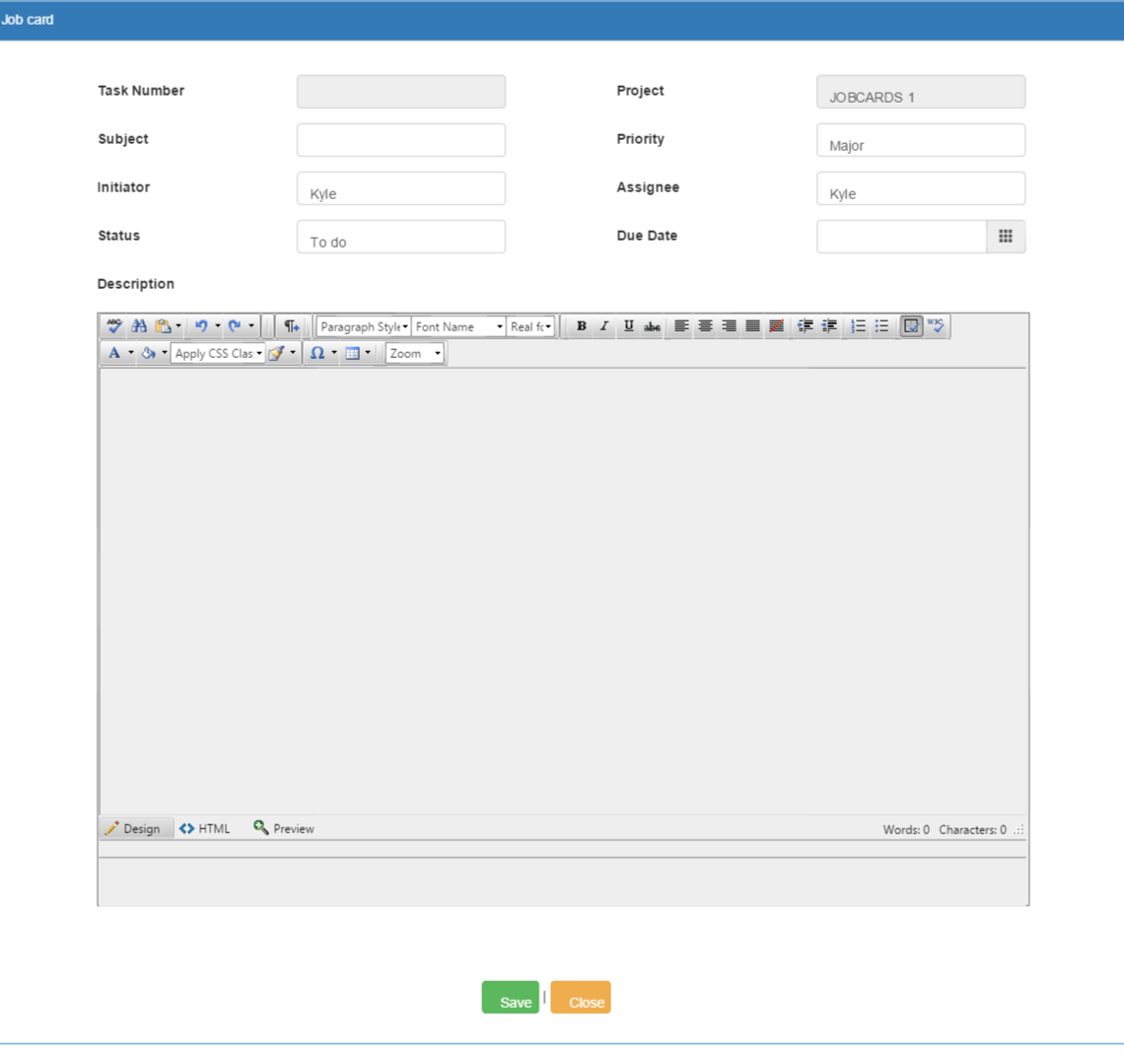Close the job card

click(x=581, y=997)
